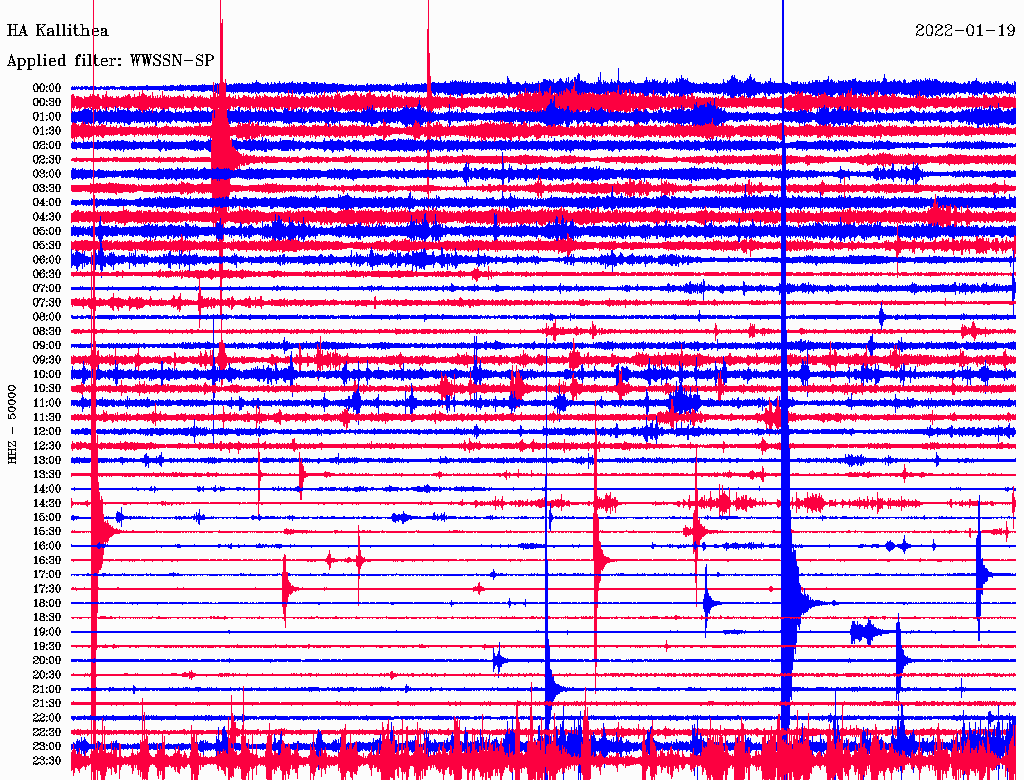Screen dimensions: 1024x780
Task: Select the 16:30 time row label
Action: tap(47, 561)
